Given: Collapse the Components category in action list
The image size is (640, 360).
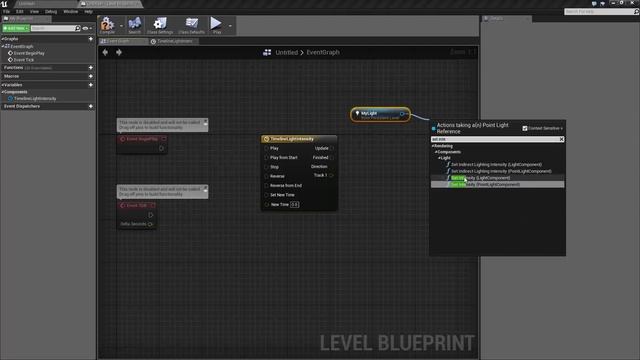Looking at the screenshot, I should pyautogui.click(x=436, y=152).
